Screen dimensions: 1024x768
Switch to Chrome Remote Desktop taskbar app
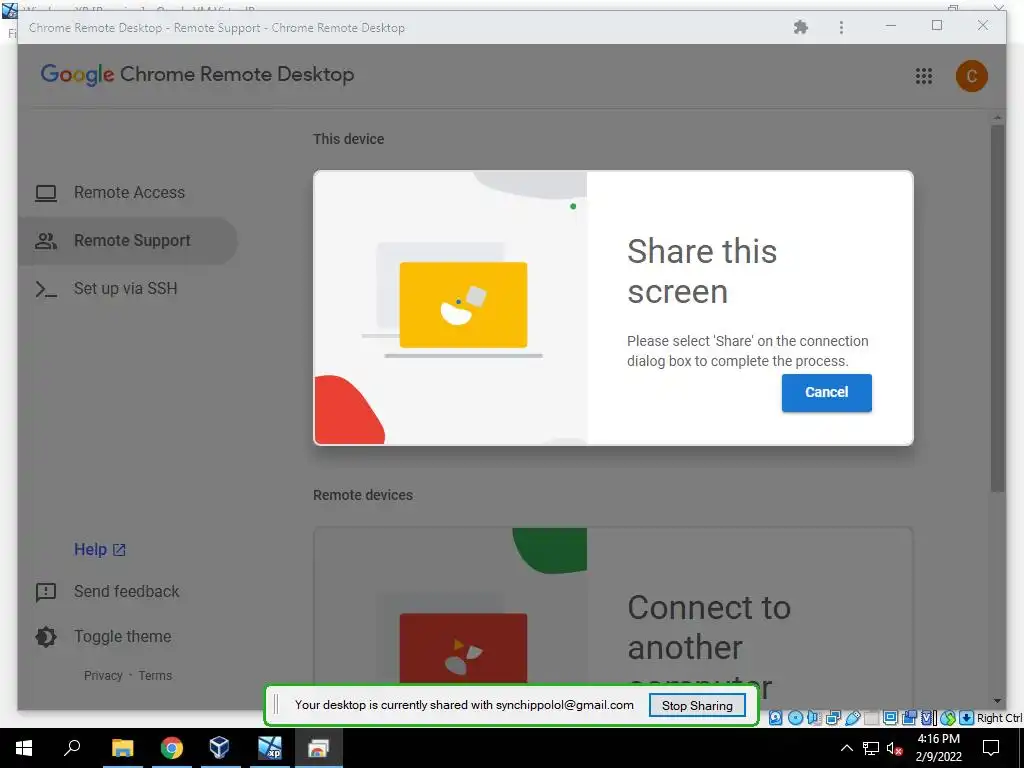[319, 748]
